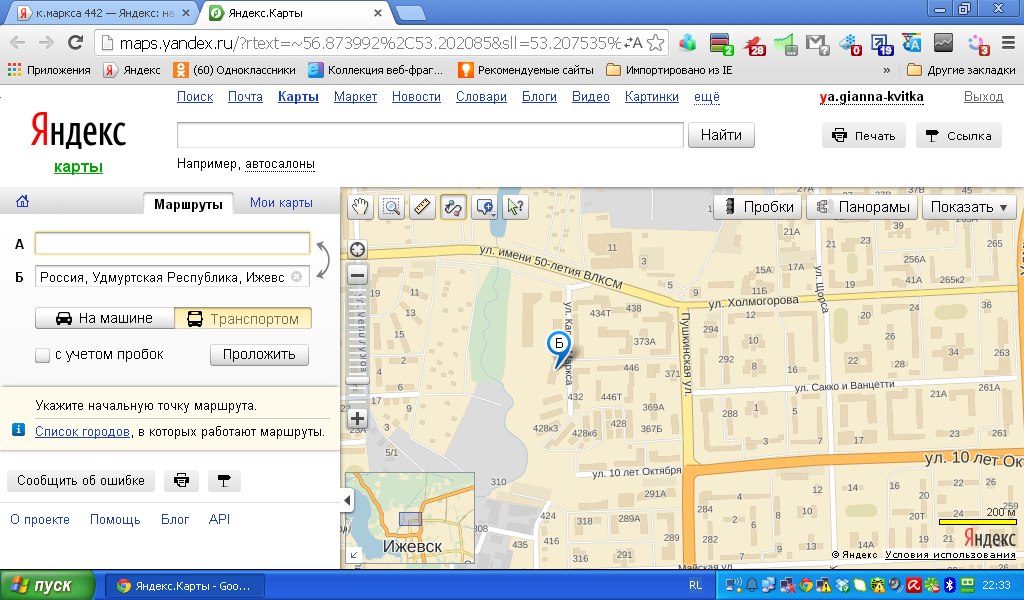Screen dimensions: 1024x600
Task: Open the Помощь footer link
Action: 115,519
